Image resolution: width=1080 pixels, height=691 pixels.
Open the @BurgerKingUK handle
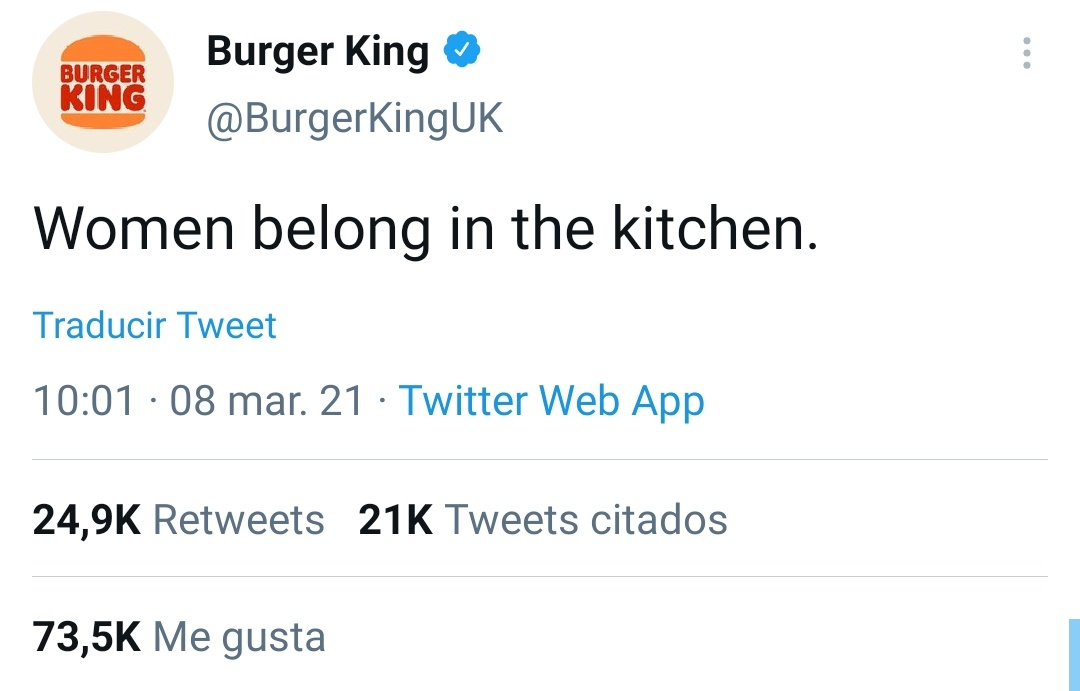[x=354, y=119]
